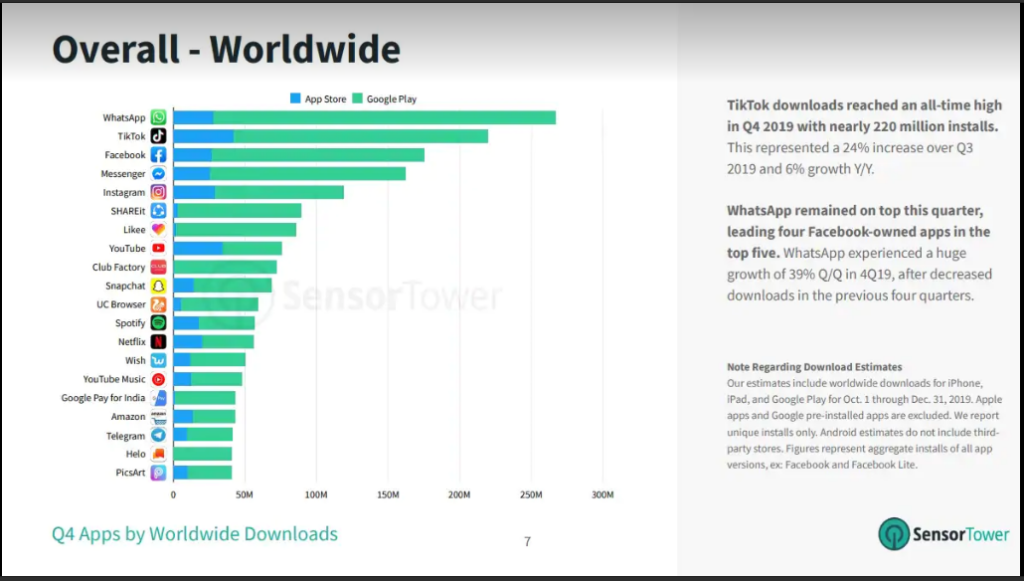Click the 'TikTok' chart label
The height and width of the screenshot is (581, 1024).
[x=131, y=136]
